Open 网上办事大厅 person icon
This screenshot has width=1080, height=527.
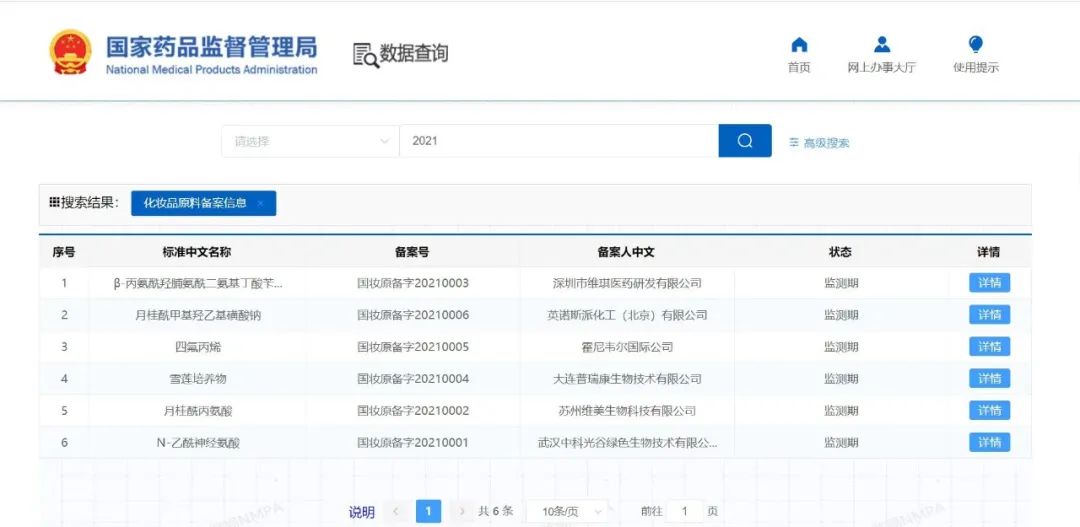coord(882,45)
